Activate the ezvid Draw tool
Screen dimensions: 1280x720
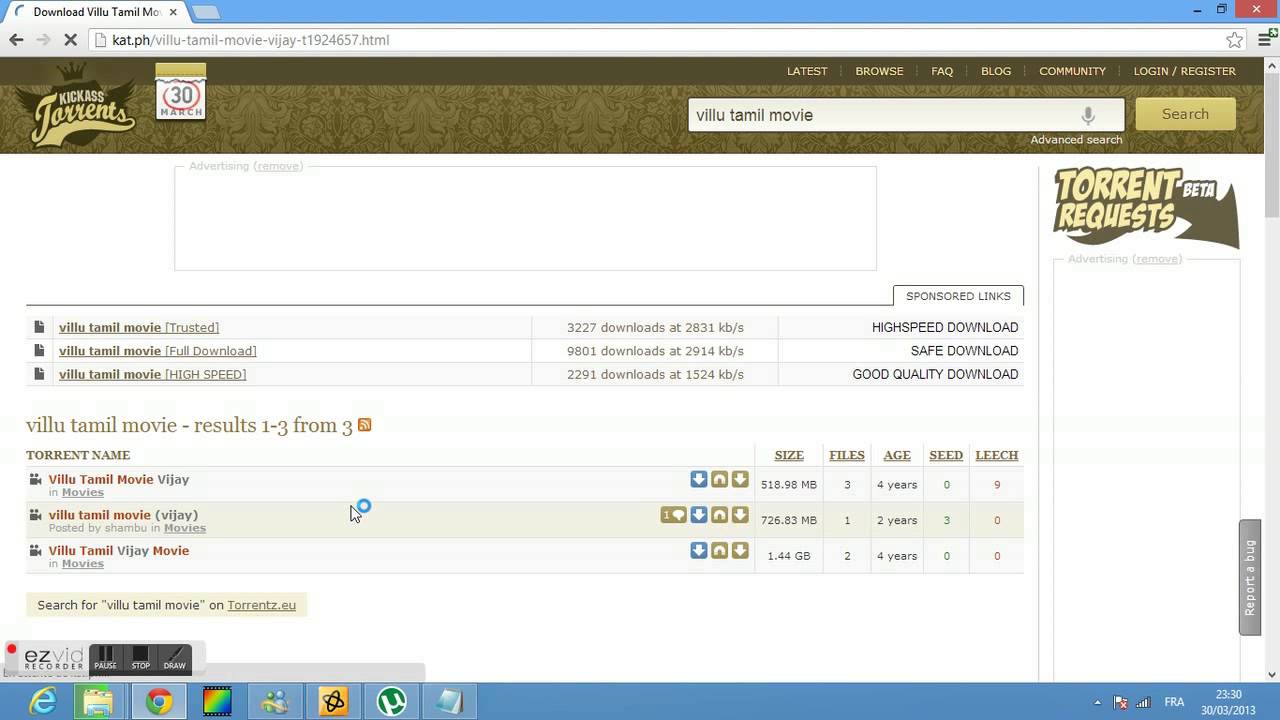coord(174,658)
